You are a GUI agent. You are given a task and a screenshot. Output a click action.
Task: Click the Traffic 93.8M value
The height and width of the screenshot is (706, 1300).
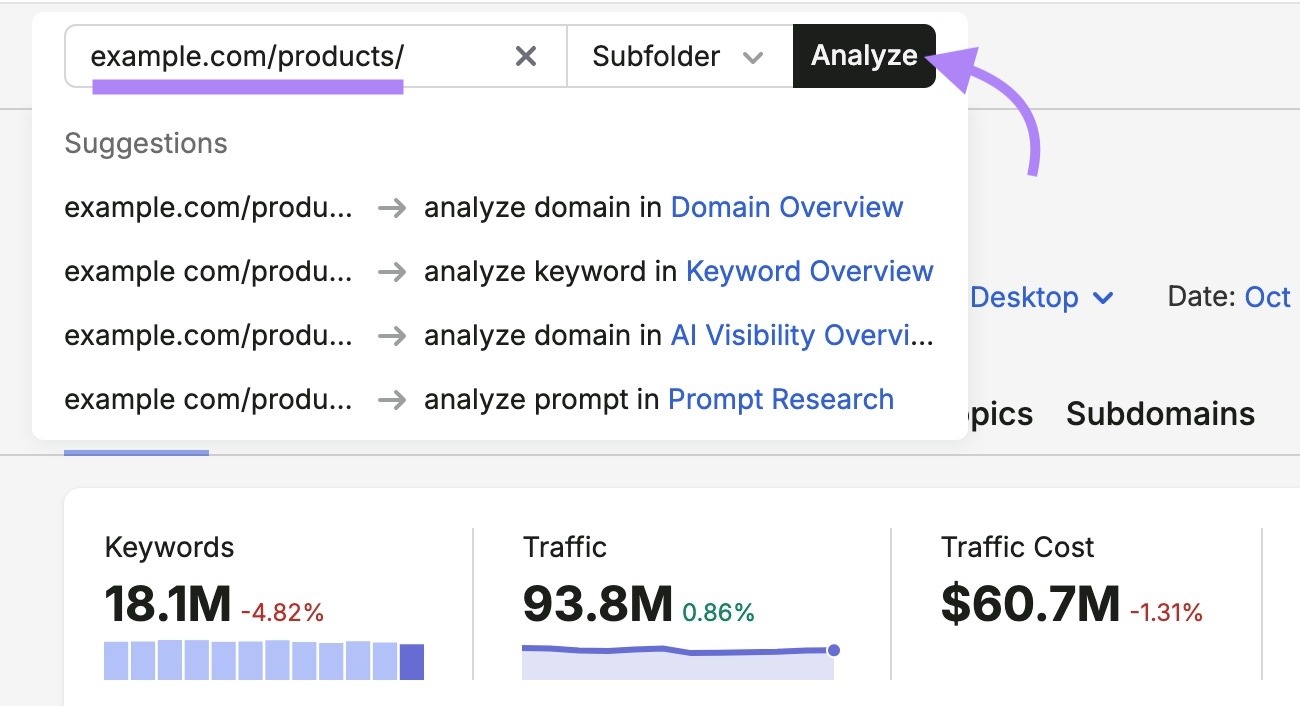pos(598,603)
